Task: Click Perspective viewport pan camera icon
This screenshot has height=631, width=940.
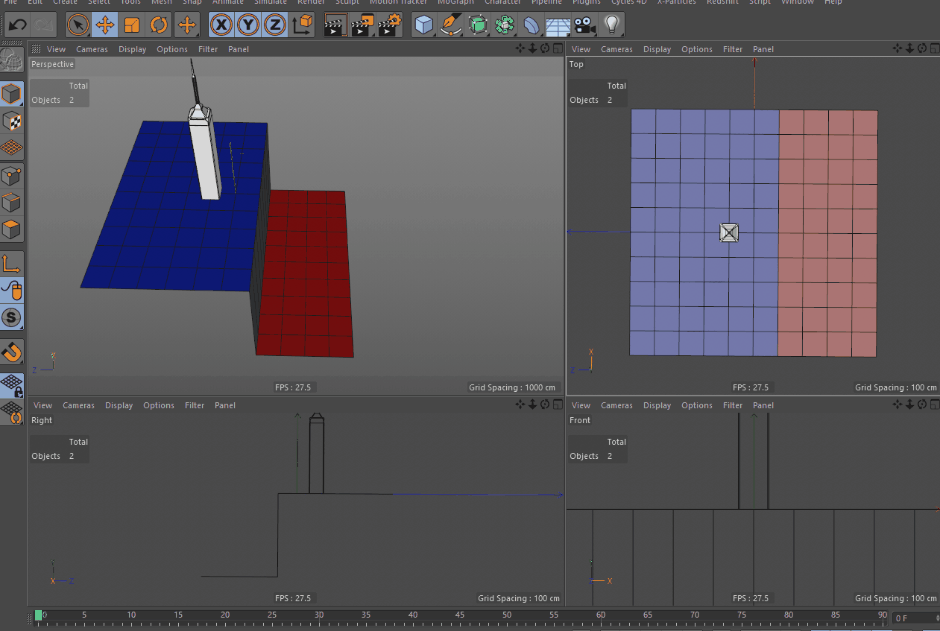Action: click(x=520, y=49)
